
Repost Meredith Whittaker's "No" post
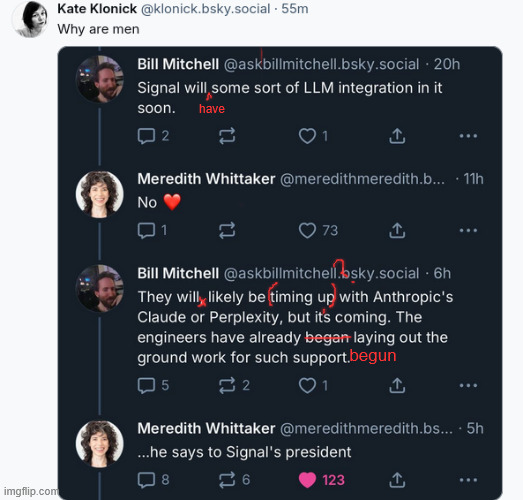[227, 230]
